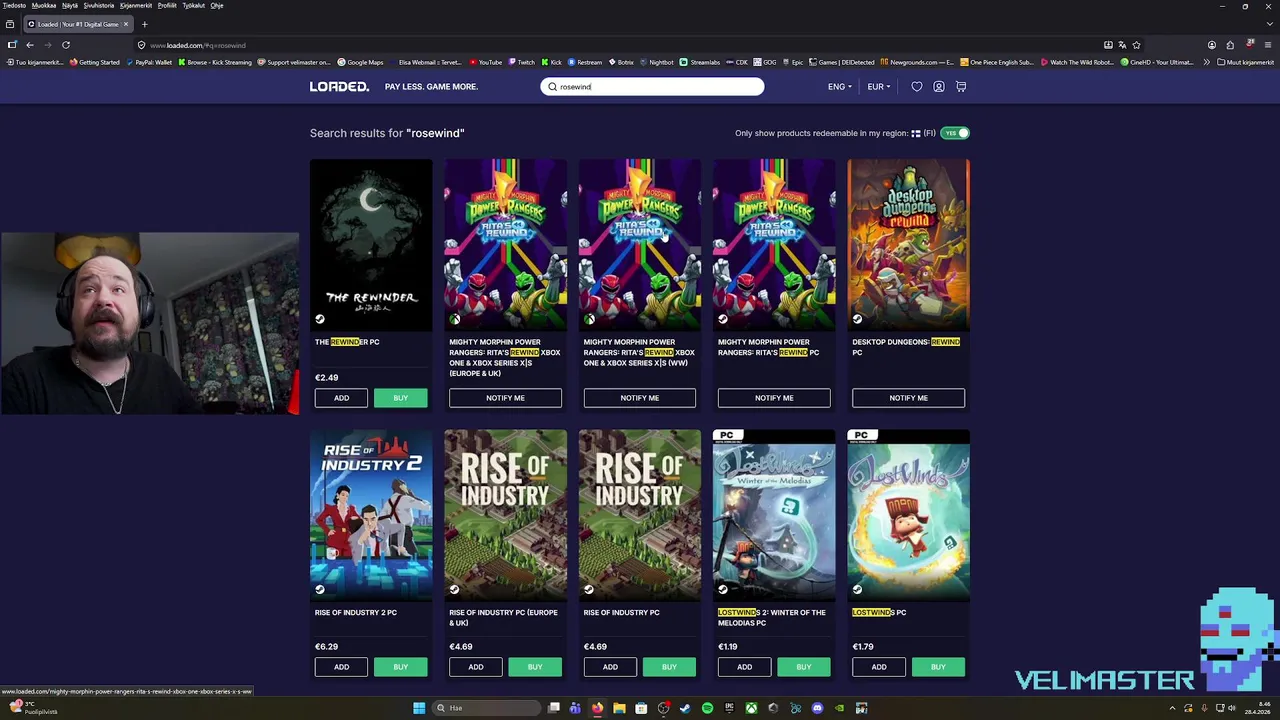
Task: Open the shopping cart icon
Action: point(961,87)
